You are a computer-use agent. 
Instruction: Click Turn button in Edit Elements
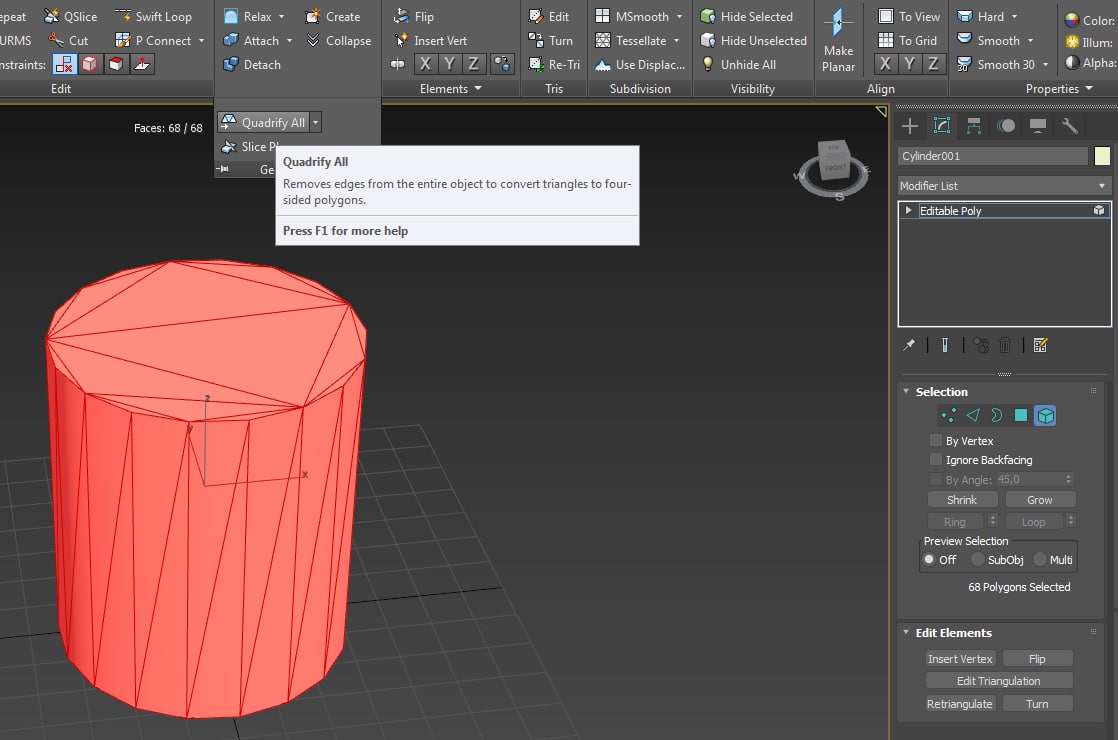click(x=1037, y=704)
